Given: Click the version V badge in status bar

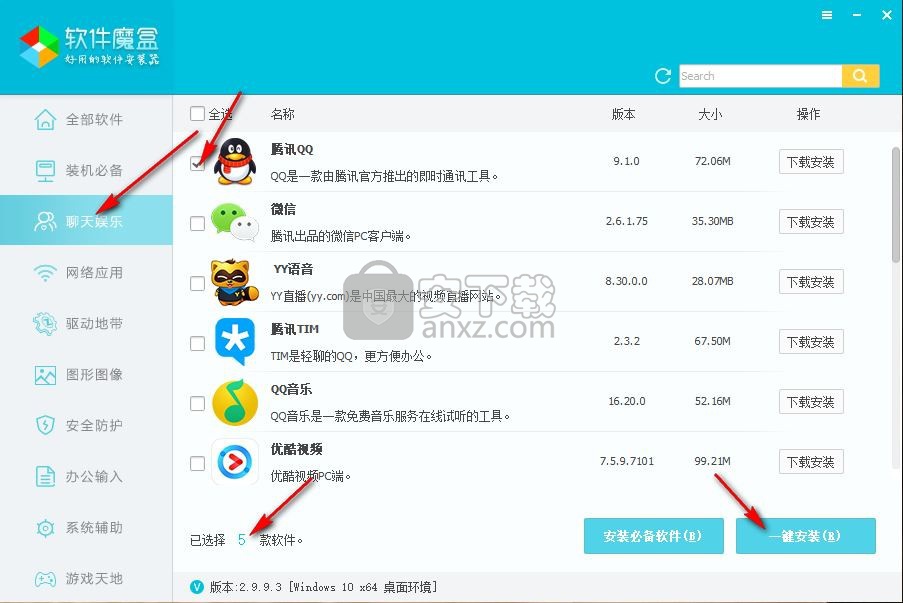Looking at the screenshot, I should 196,587.
